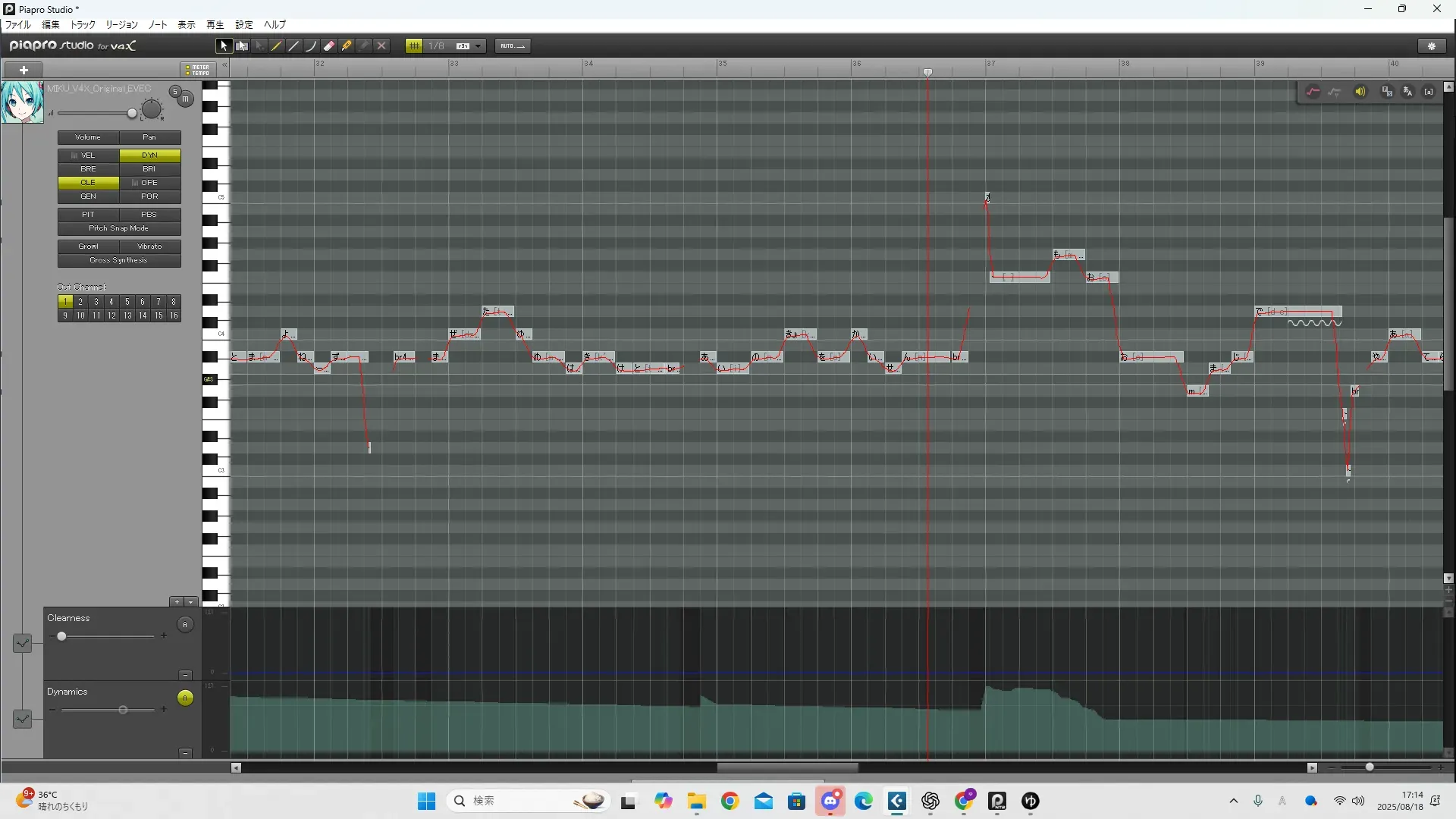Click the yellow speaker note-audition icon
This screenshot has width=1456, height=819.
1360,92
